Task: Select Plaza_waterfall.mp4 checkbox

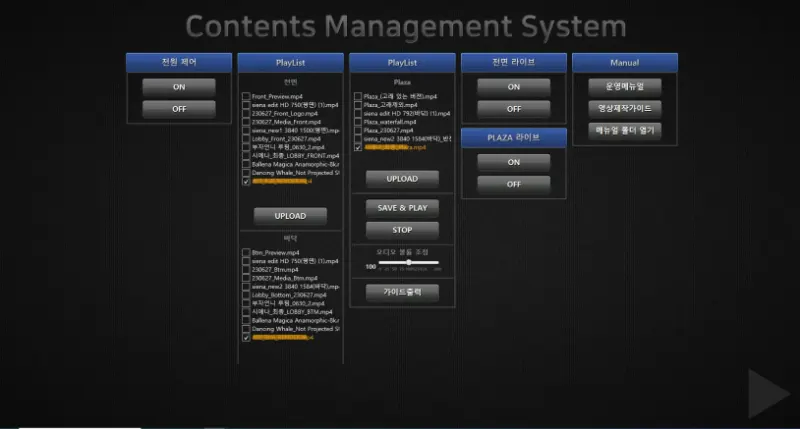Action: coord(358,122)
